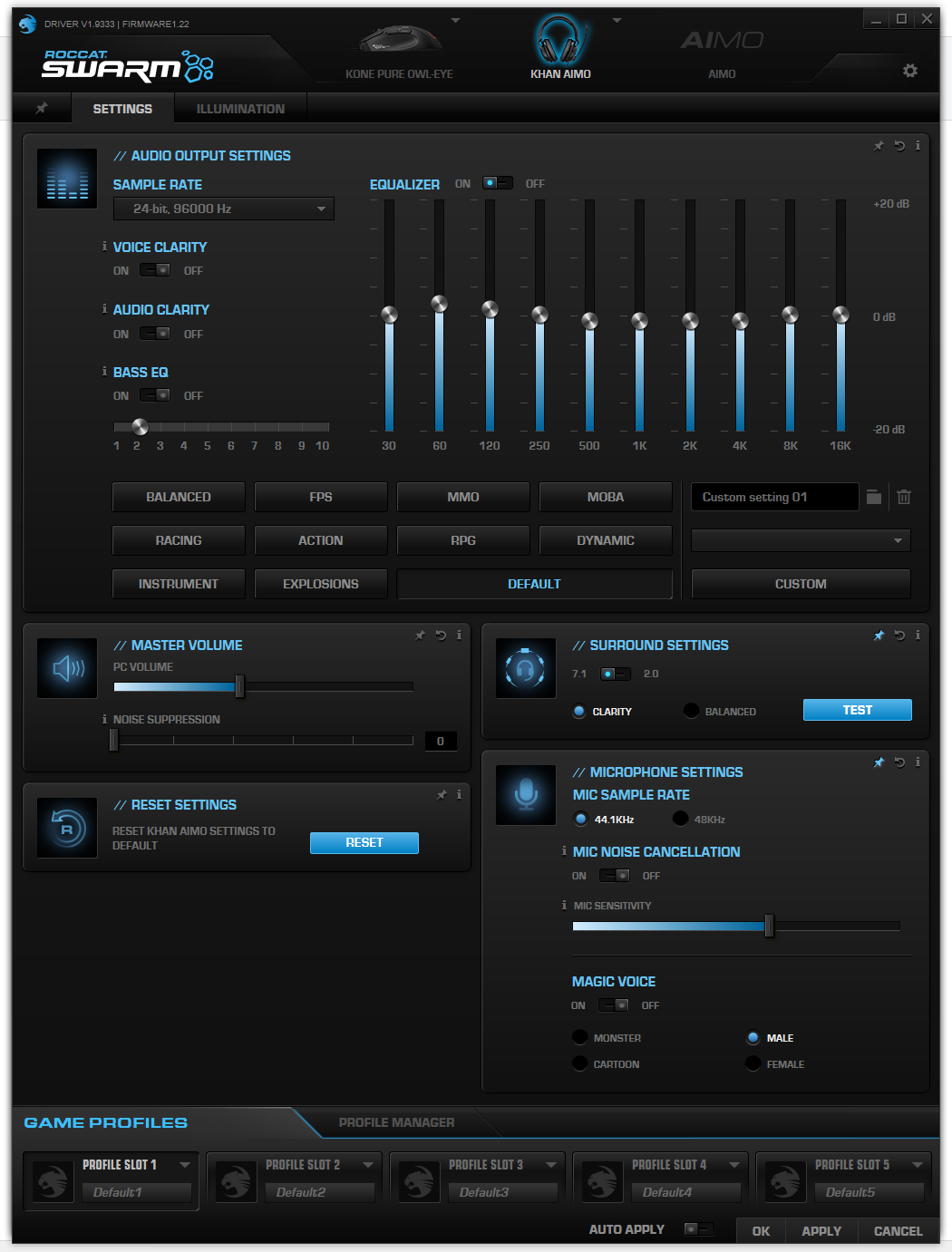This screenshot has height=1252, width=952.
Task: Pin the Master Volume panel
Action: pyautogui.click(x=420, y=636)
